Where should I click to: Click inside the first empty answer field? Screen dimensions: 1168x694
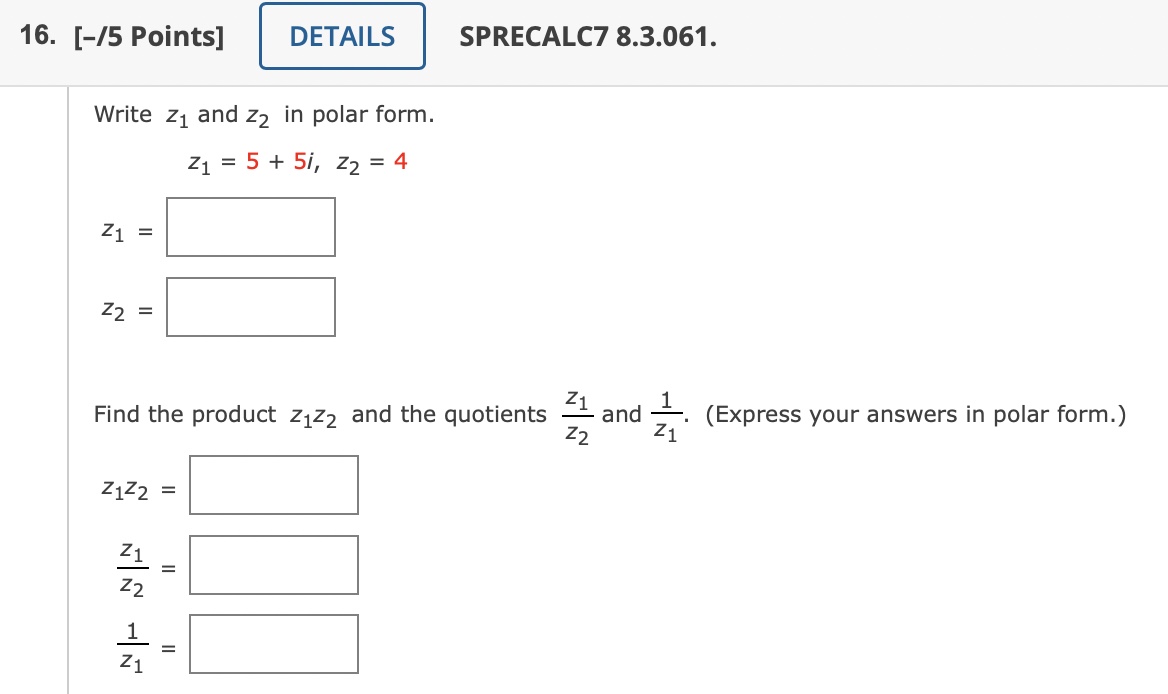coord(250,227)
